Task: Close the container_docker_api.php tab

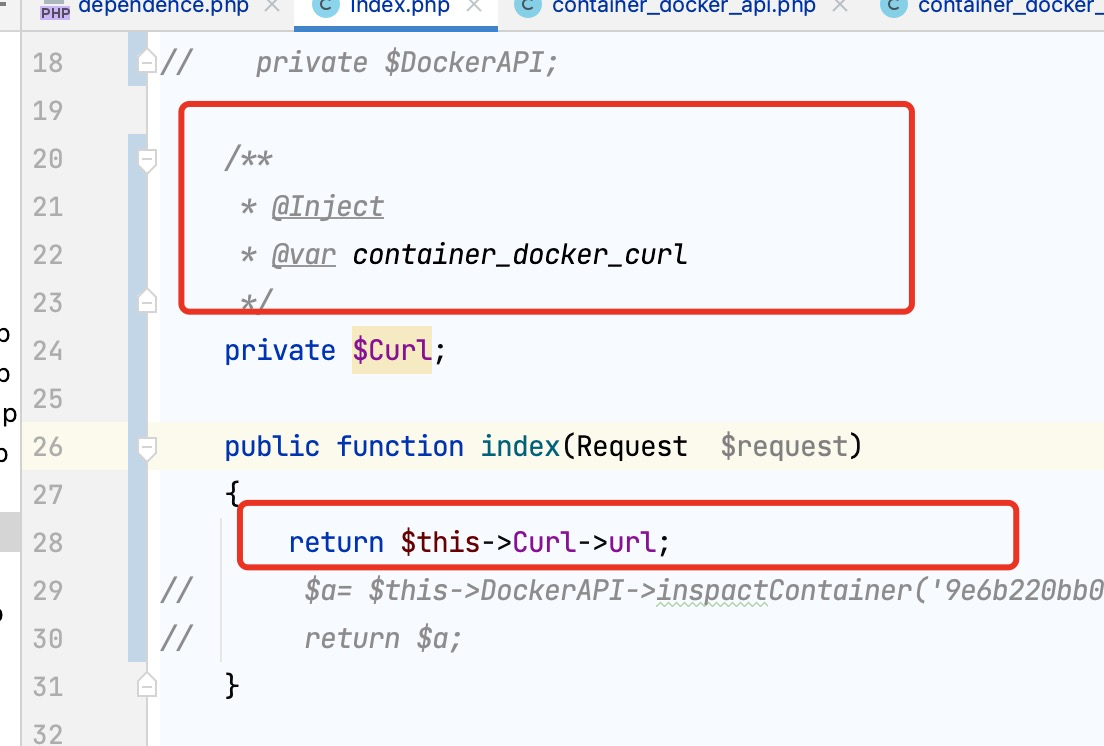Action: 839,6
